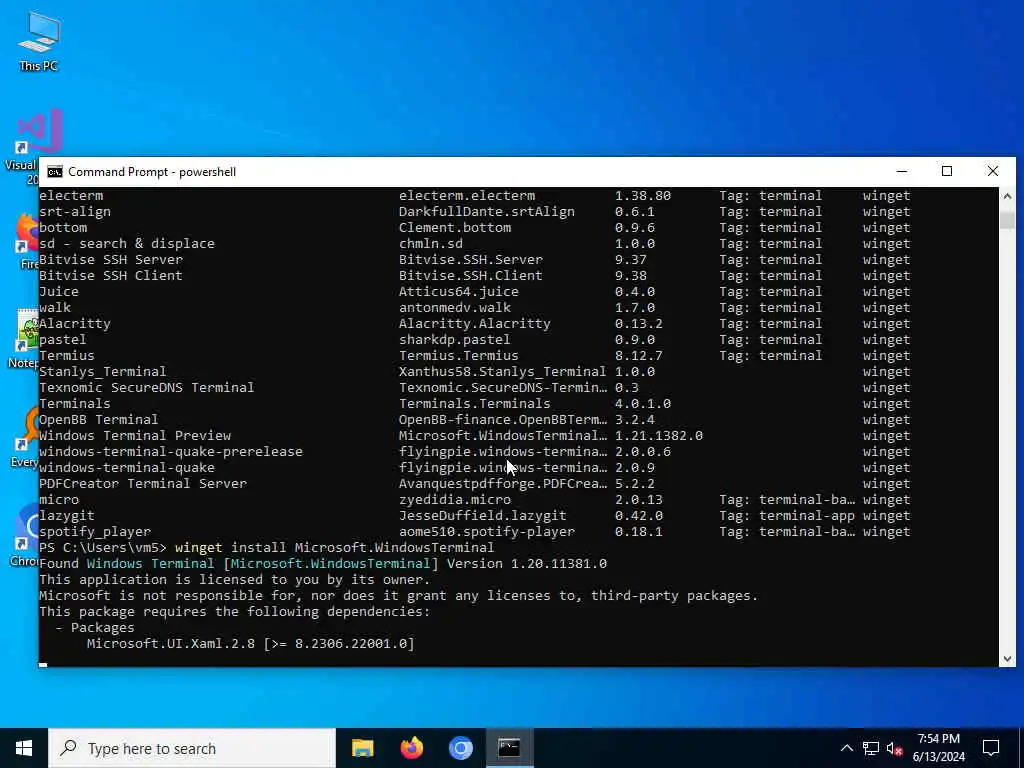Click the 'Clement.bottom' package ID
This screenshot has height=768, width=1024.
point(455,227)
